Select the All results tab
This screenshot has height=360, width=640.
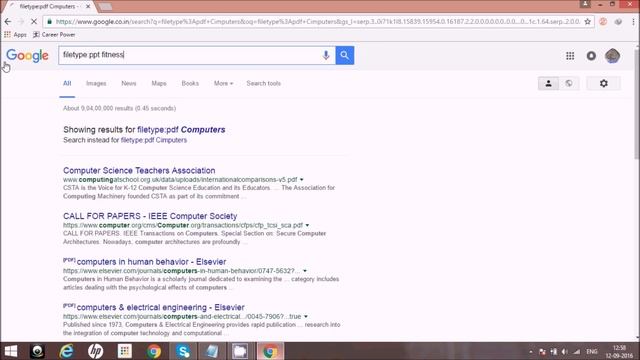tap(67, 83)
